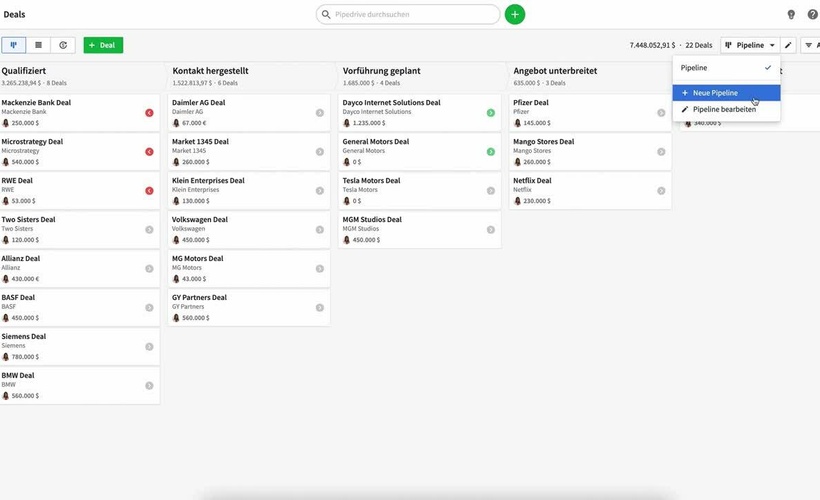Click the pencil edit pipeline icon
The height and width of the screenshot is (500, 820).
[788, 45]
